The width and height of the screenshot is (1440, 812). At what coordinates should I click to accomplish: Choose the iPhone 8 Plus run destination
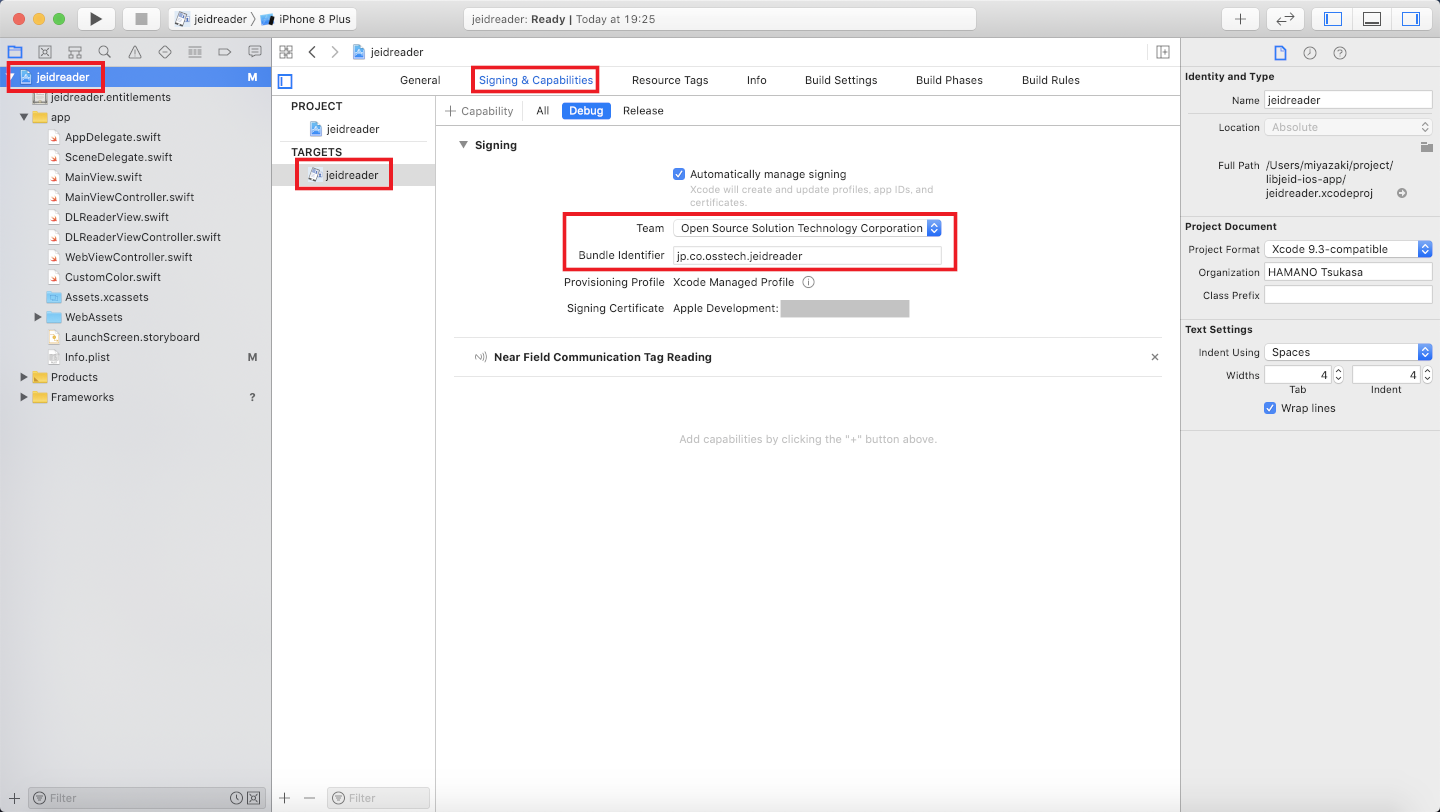[305, 19]
